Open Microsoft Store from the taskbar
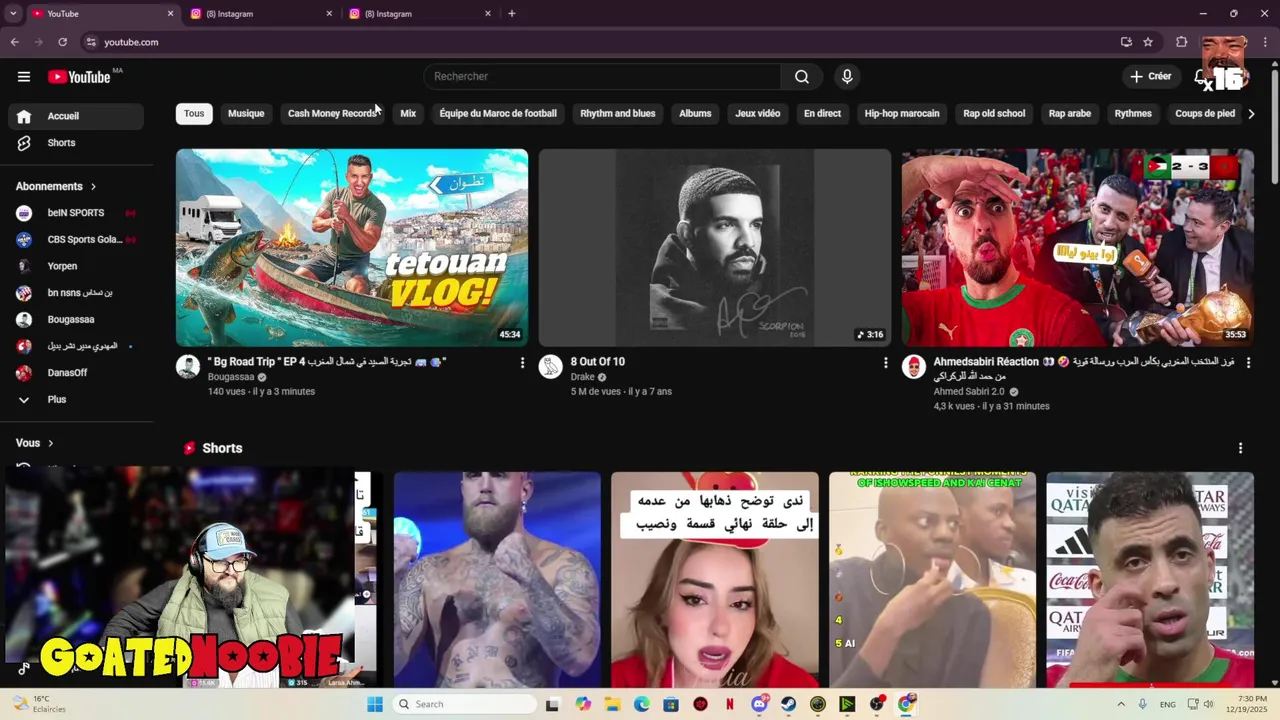Screen dimensions: 1280x720 tap(671, 704)
